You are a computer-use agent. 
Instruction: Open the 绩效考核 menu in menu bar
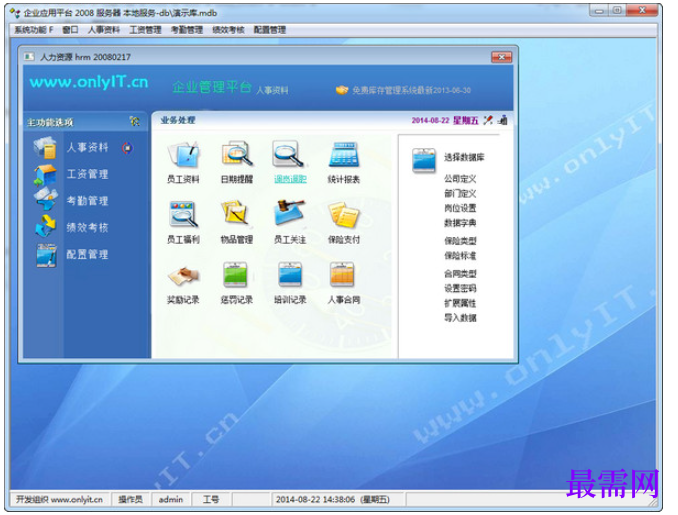[228, 30]
